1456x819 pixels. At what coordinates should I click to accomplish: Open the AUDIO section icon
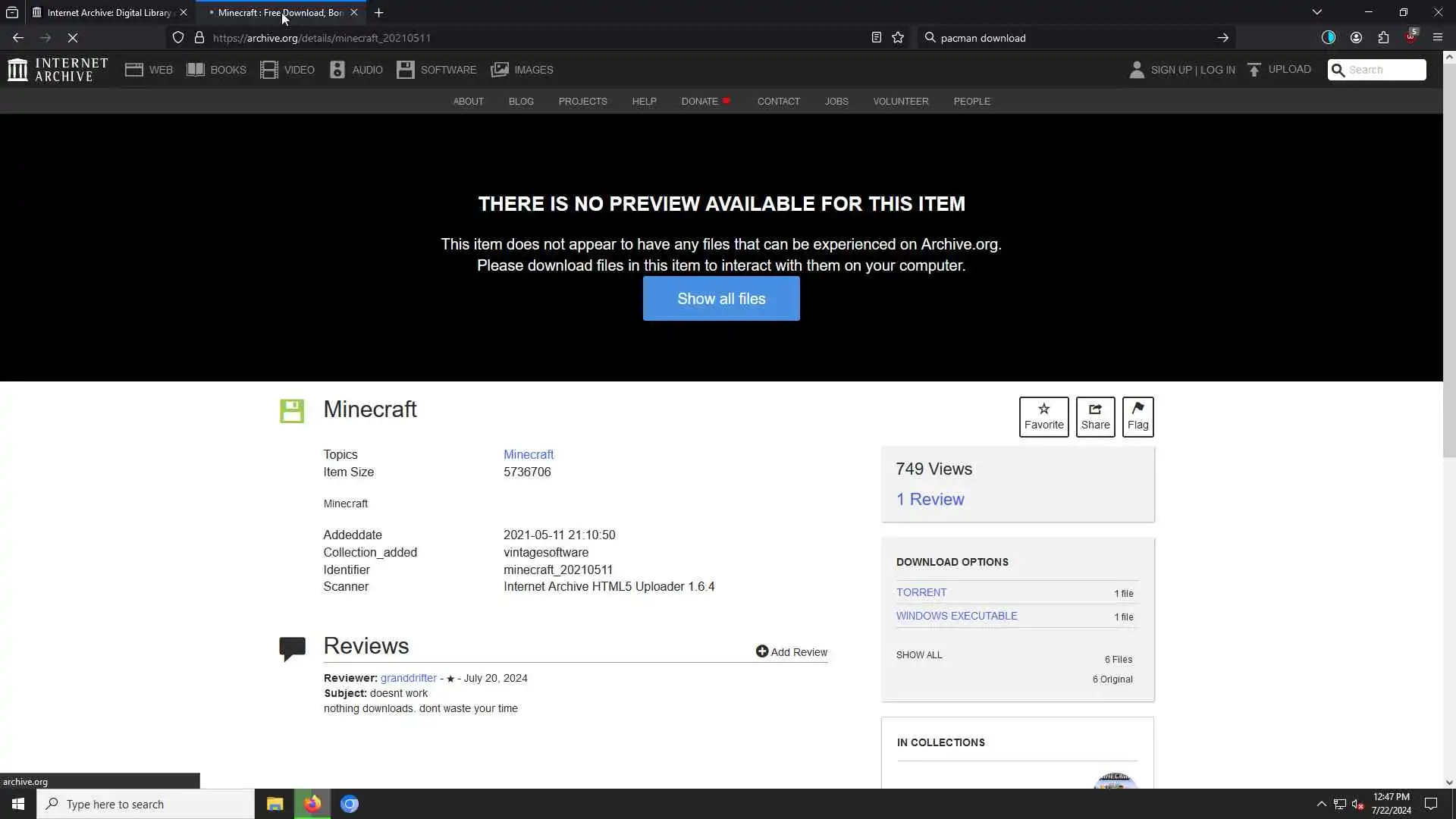tap(337, 70)
